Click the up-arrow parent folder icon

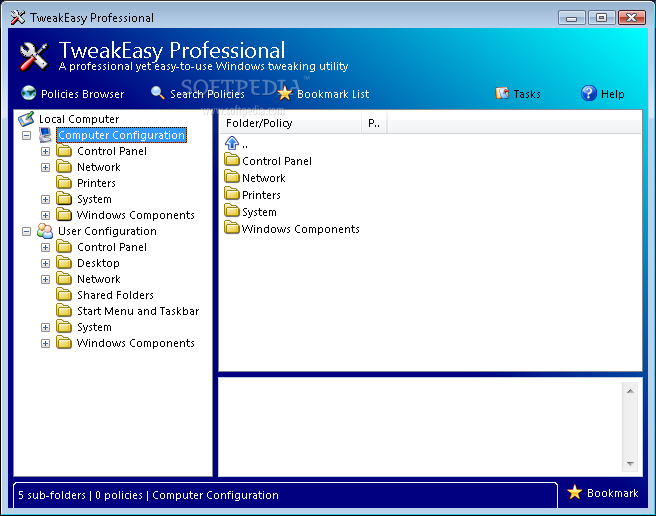pos(232,144)
